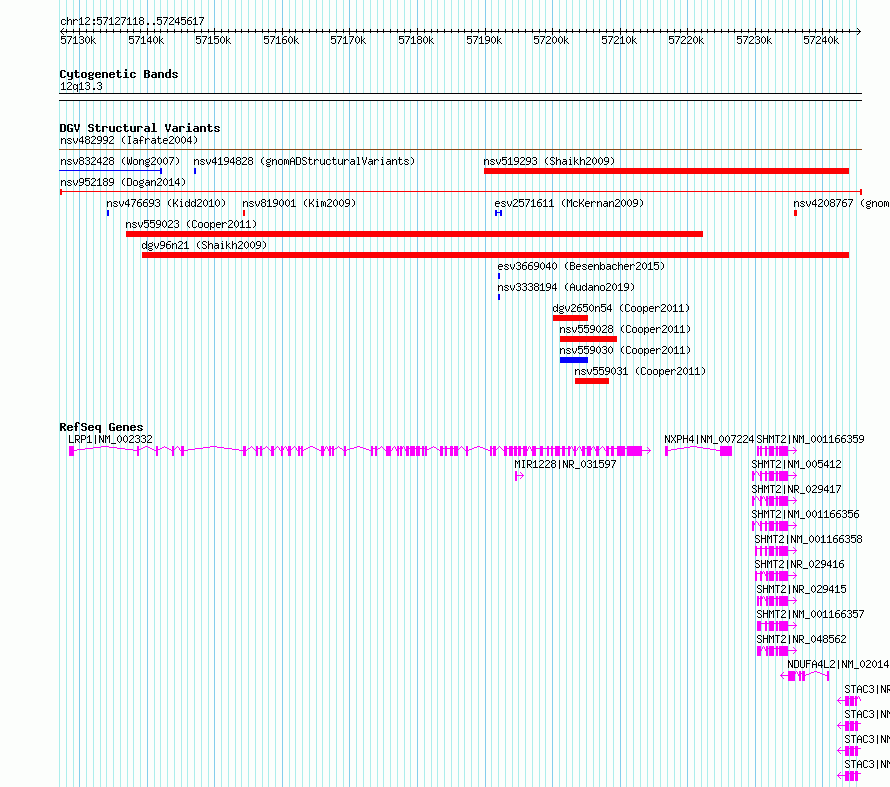Click the nsv476693 (Kidd2010) label
890x787 pixels.
click(x=166, y=203)
